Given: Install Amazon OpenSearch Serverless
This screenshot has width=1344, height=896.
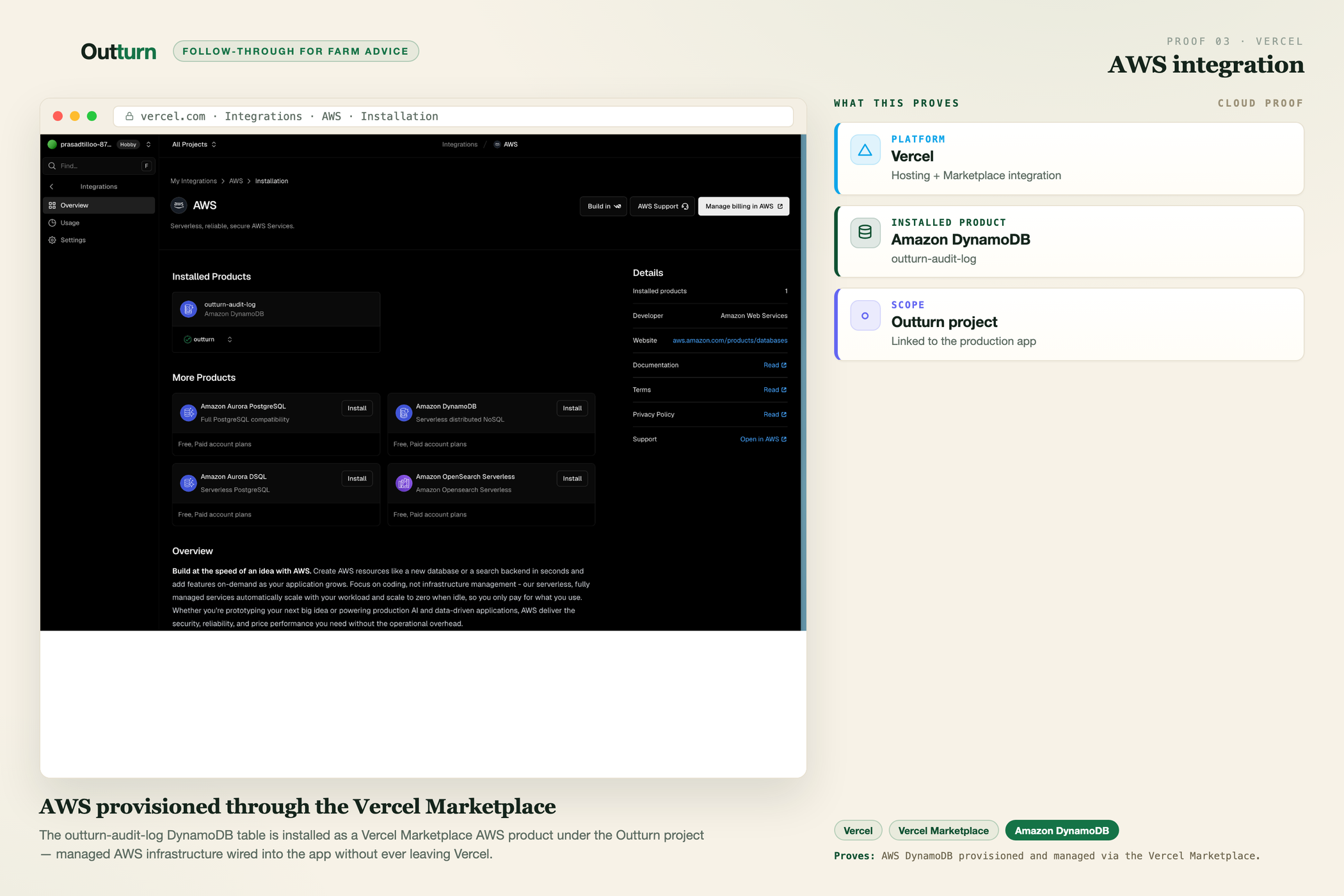Looking at the screenshot, I should [572, 479].
